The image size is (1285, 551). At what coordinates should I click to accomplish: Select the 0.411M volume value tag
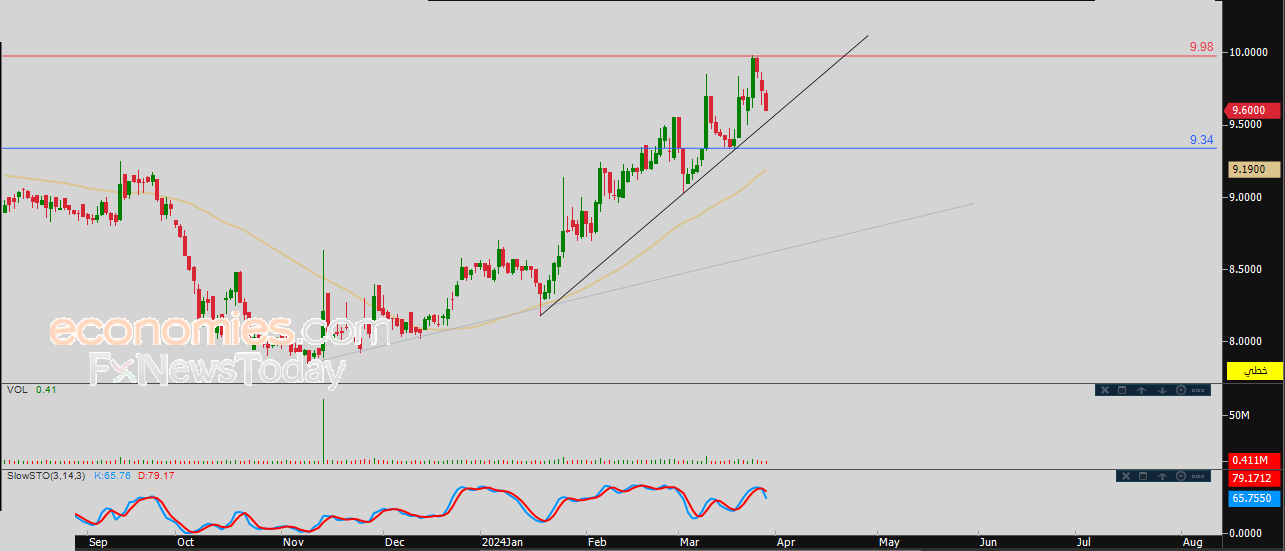tap(1254, 460)
